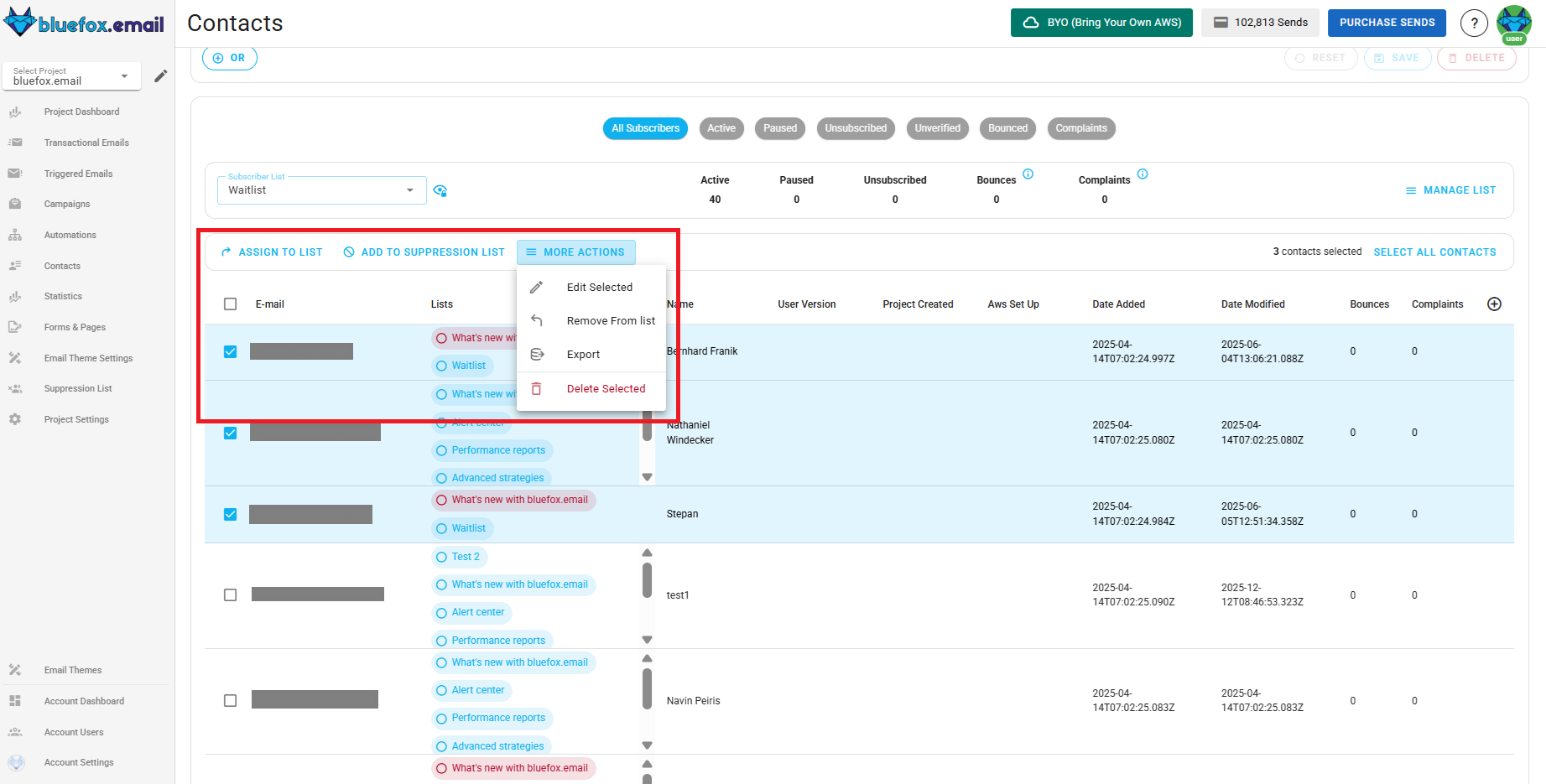The height and width of the screenshot is (784, 1546).
Task: Open the Statistics section
Action: click(x=62, y=296)
